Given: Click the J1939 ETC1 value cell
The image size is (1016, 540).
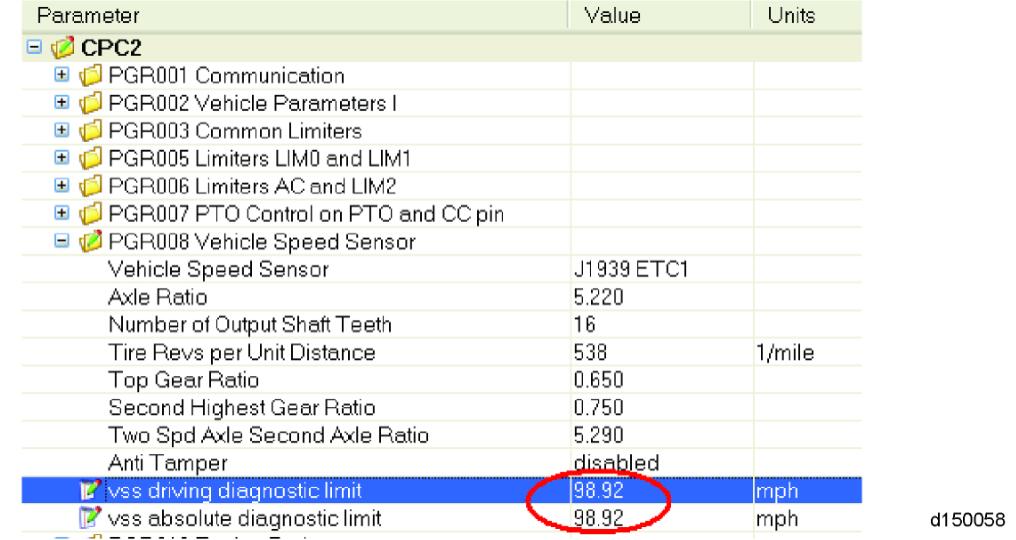Looking at the screenshot, I should click(630, 269).
